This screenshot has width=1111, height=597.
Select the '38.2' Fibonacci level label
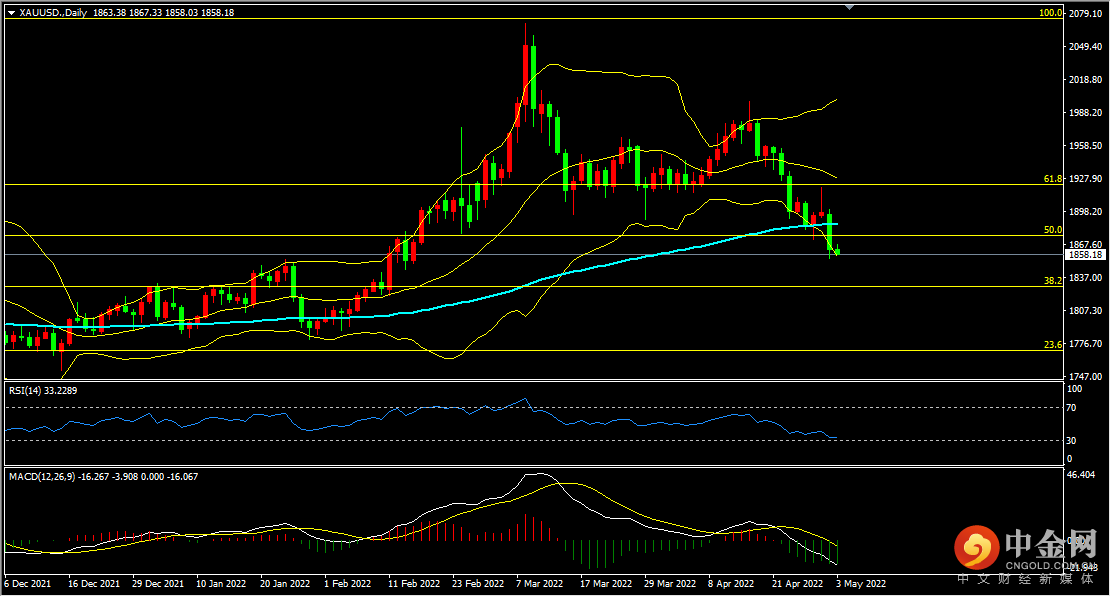pos(1053,281)
